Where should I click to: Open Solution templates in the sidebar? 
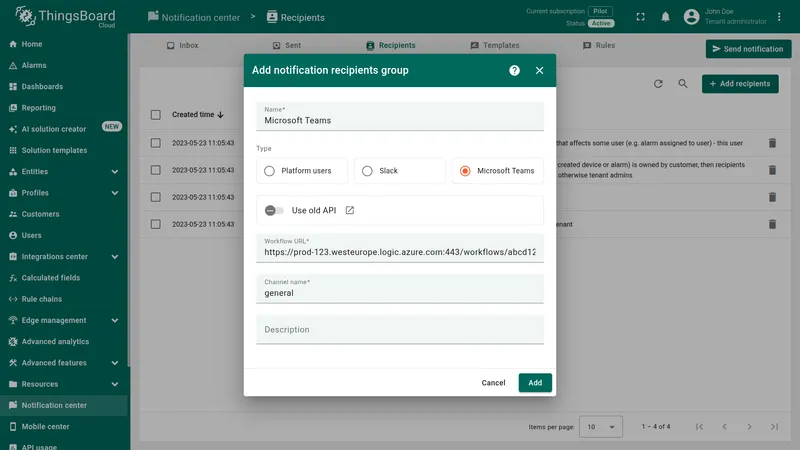pyautogui.click(x=64, y=151)
